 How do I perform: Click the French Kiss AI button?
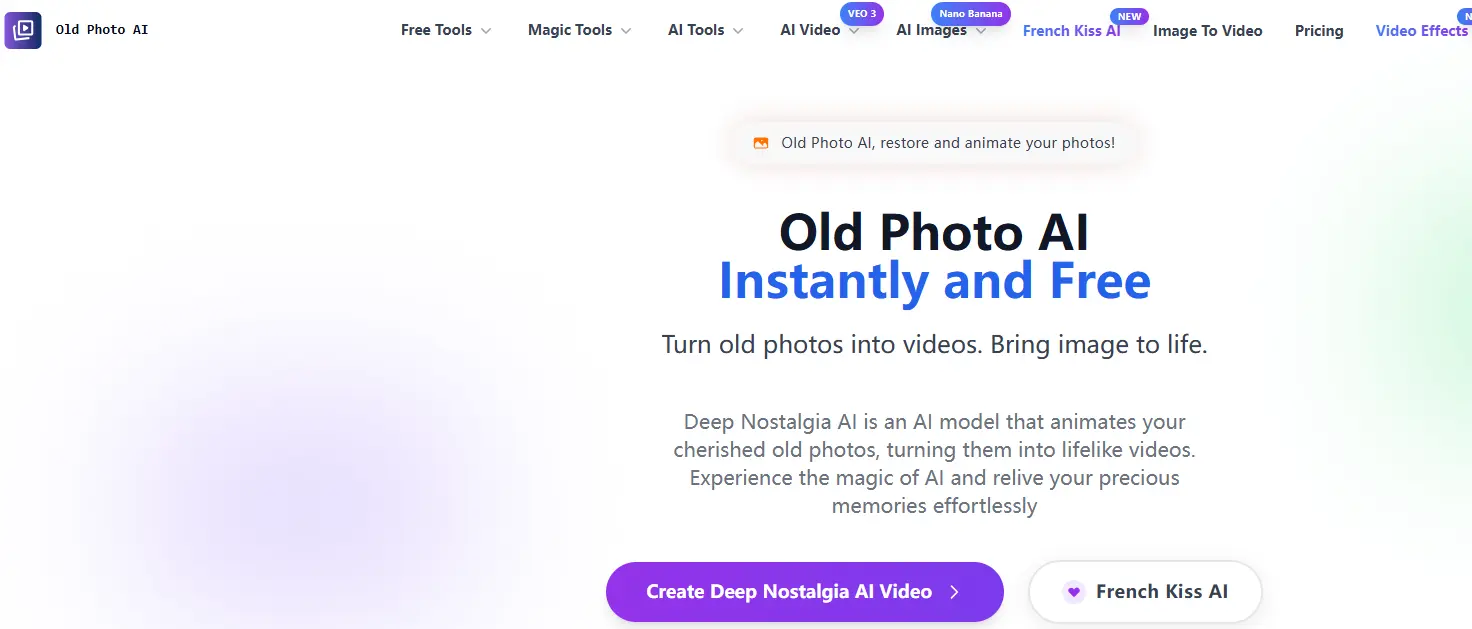pyautogui.click(x=1145, y=592)
